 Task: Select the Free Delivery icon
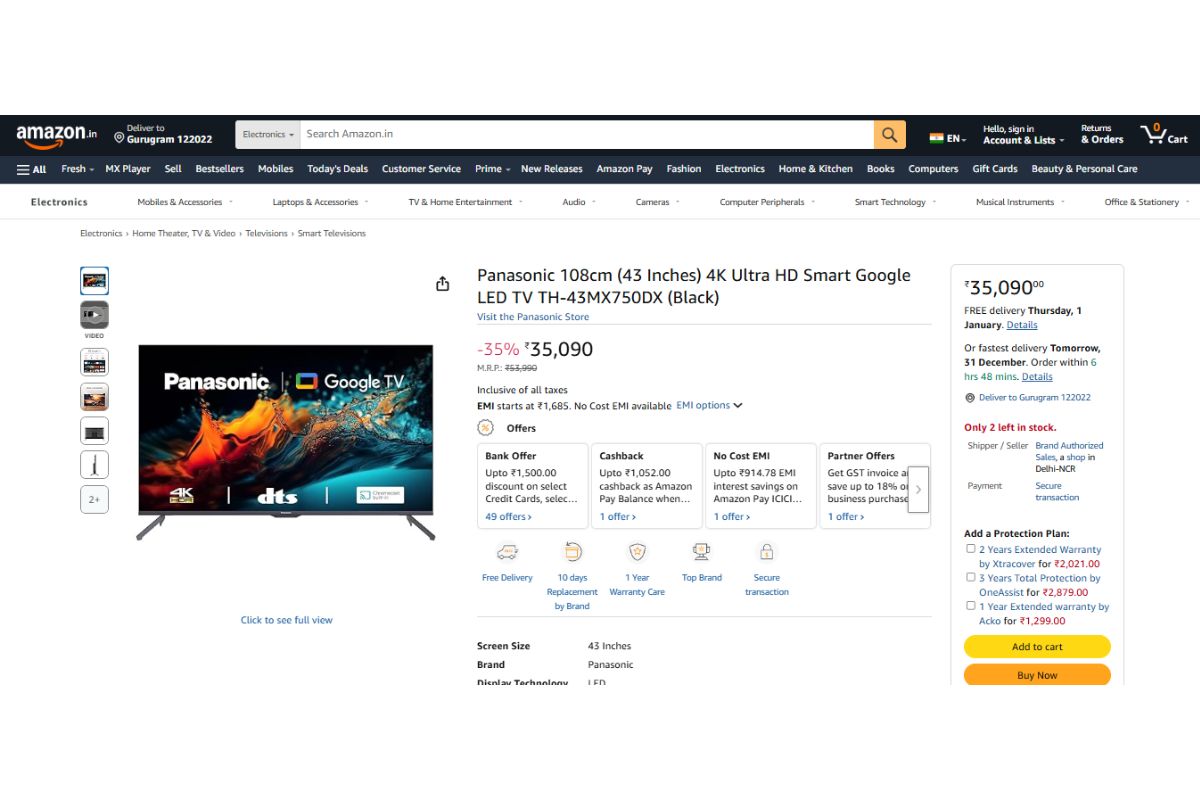coord(507,551)
